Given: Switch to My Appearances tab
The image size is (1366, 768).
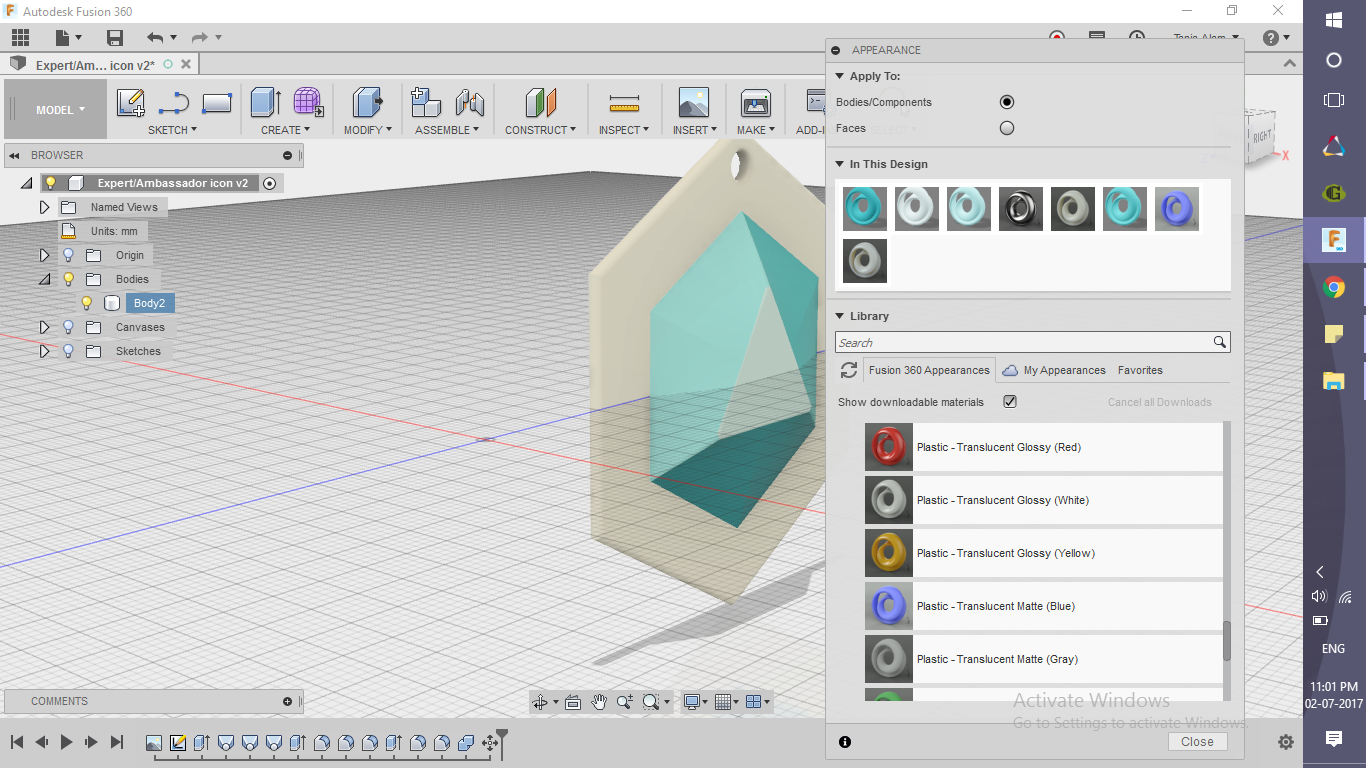Looking at the screenshot, I should point(1054,370).
